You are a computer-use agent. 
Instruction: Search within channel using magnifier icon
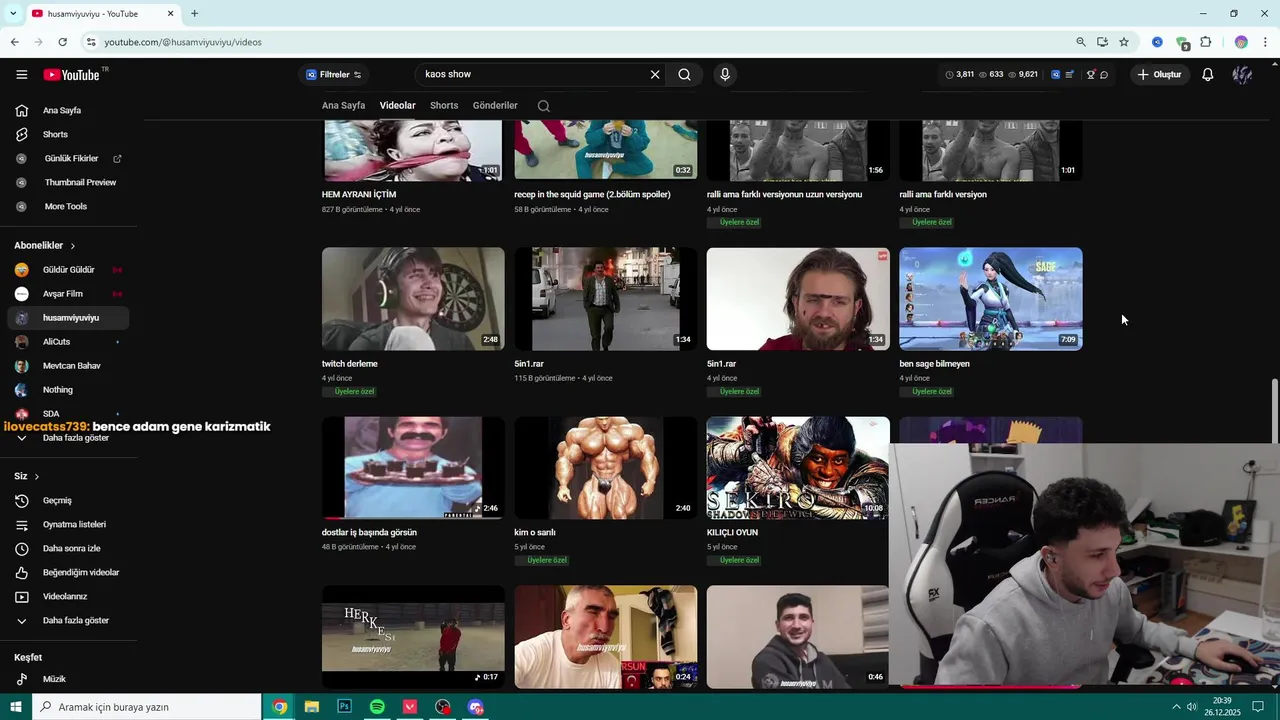tap(543, 106)
